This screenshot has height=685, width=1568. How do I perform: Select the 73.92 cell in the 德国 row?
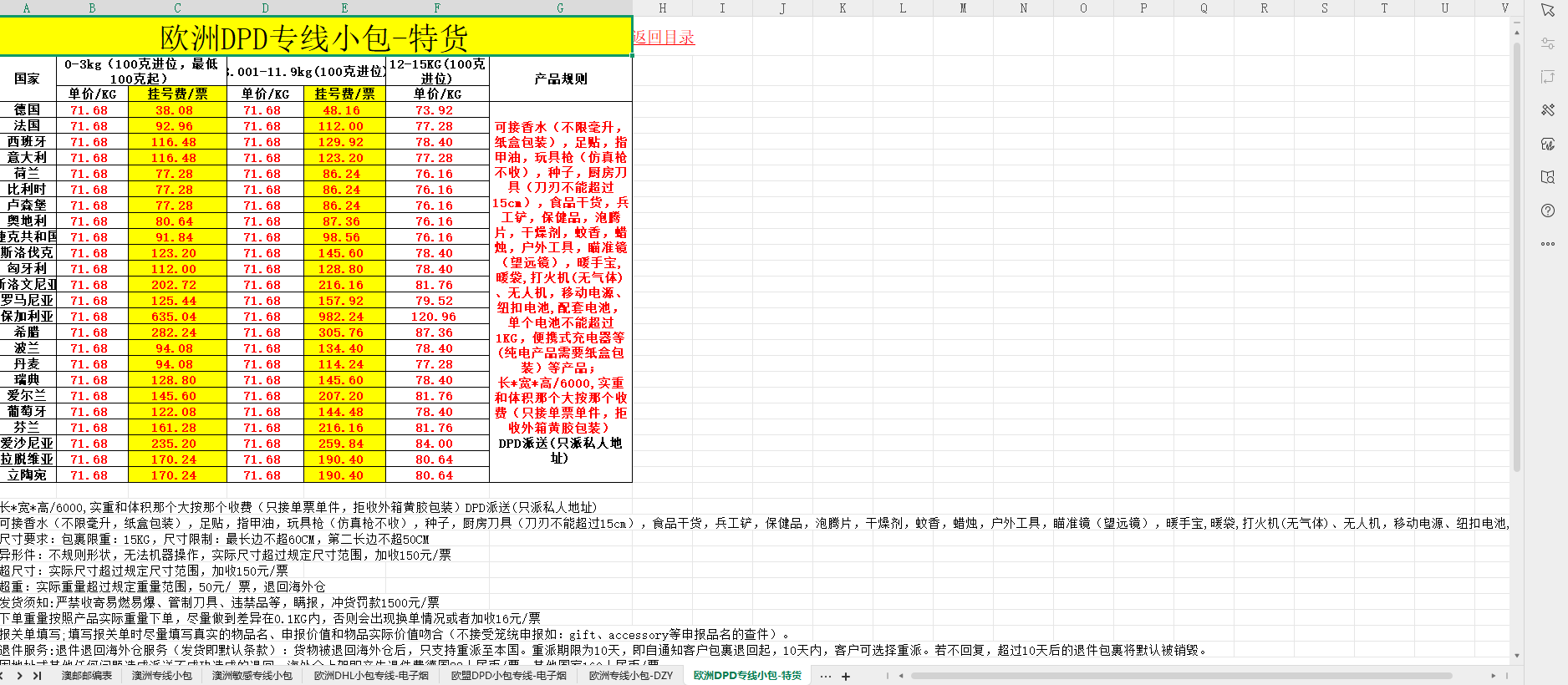coord(437,110)
